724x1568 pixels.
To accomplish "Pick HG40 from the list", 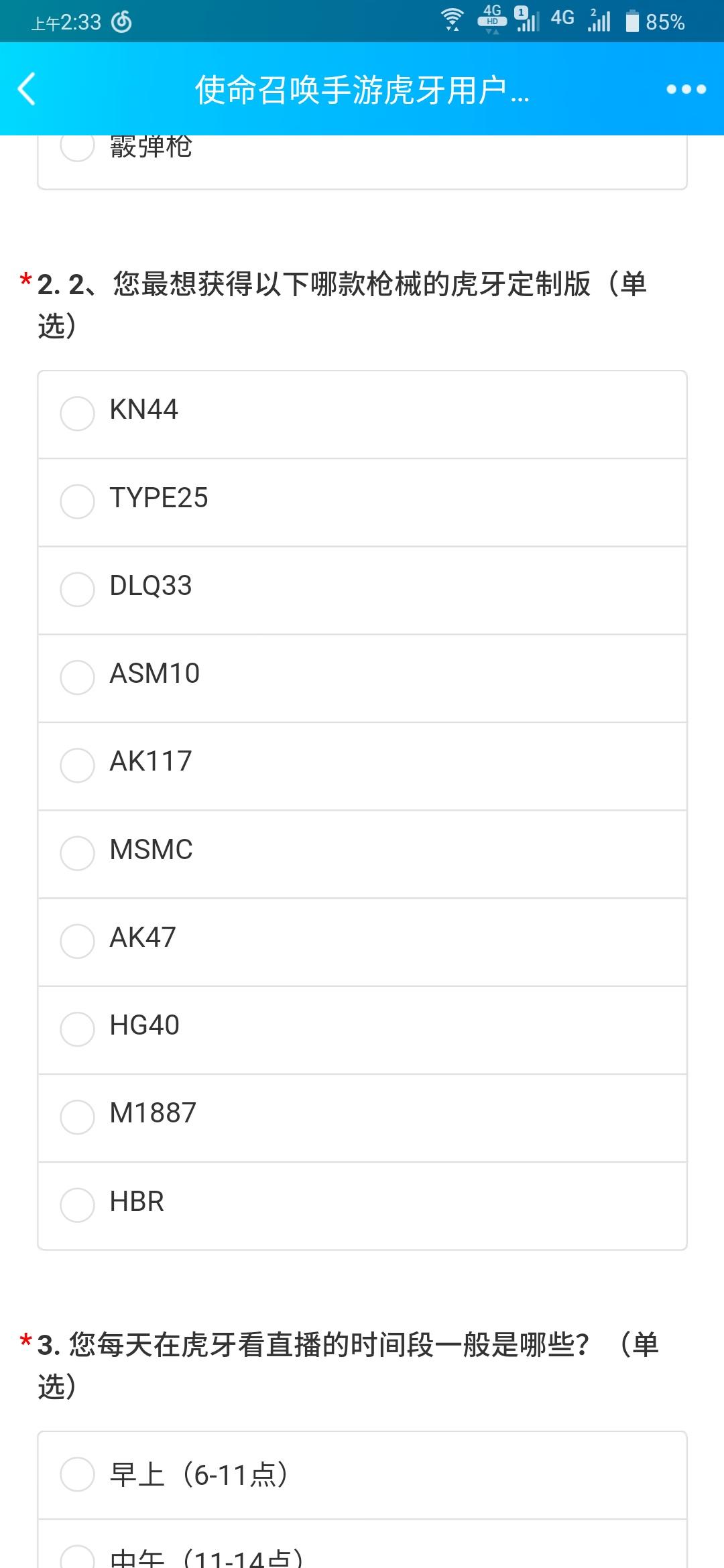I will [362, 1030].
